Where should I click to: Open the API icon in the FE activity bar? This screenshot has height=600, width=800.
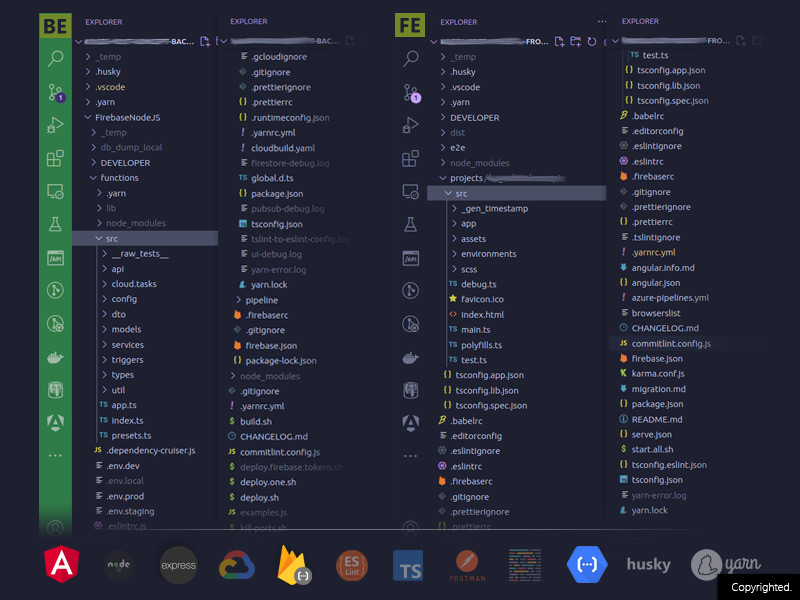point(410,258)
